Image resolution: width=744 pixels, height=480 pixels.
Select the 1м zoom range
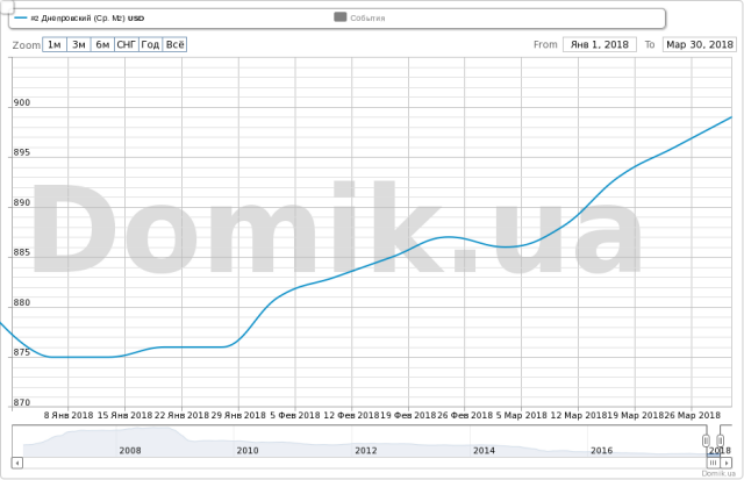[55, 45]
